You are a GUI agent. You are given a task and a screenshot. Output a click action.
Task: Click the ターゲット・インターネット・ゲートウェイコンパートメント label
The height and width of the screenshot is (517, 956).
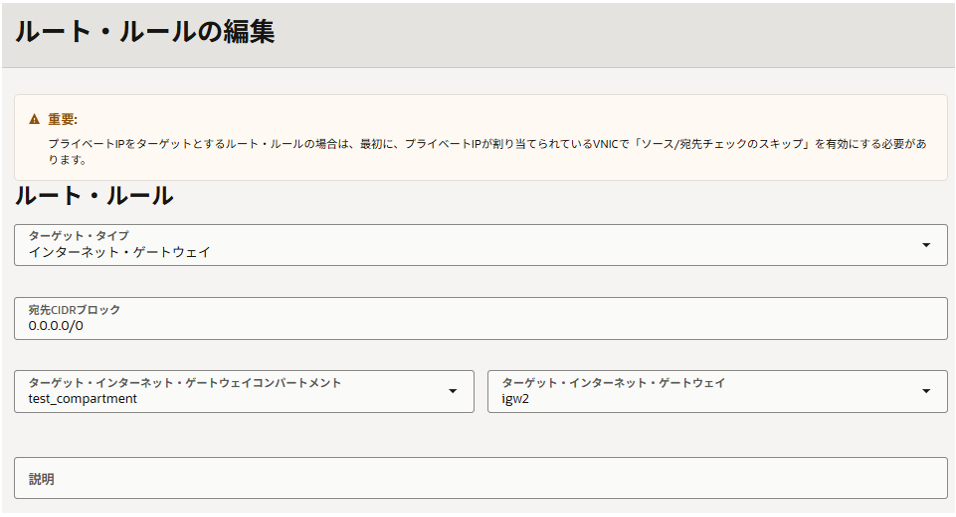click(x=185, y=383)
